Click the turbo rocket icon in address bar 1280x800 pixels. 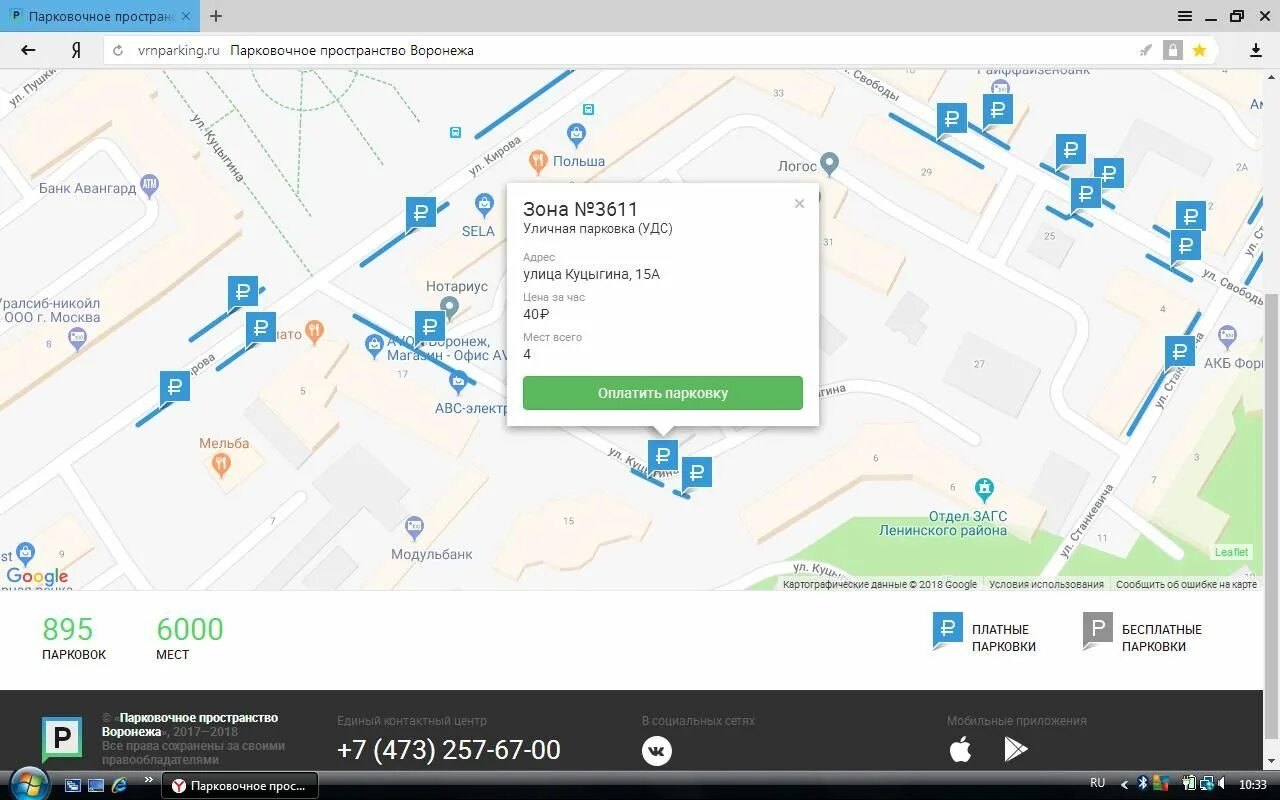coord(1146,50)
